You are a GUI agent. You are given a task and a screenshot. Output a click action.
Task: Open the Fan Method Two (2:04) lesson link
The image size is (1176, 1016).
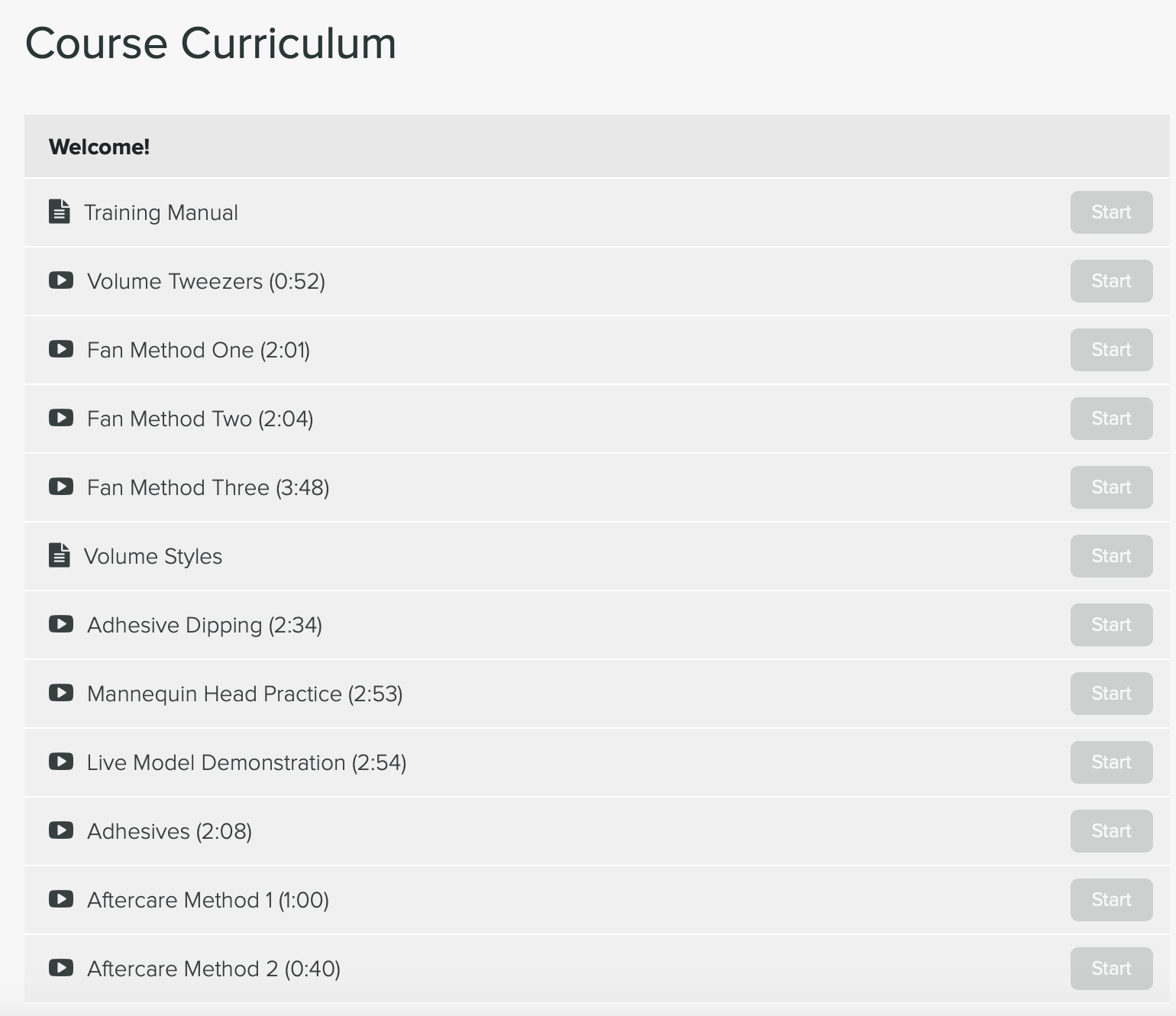pyautogui.click(x=200, y=419)
